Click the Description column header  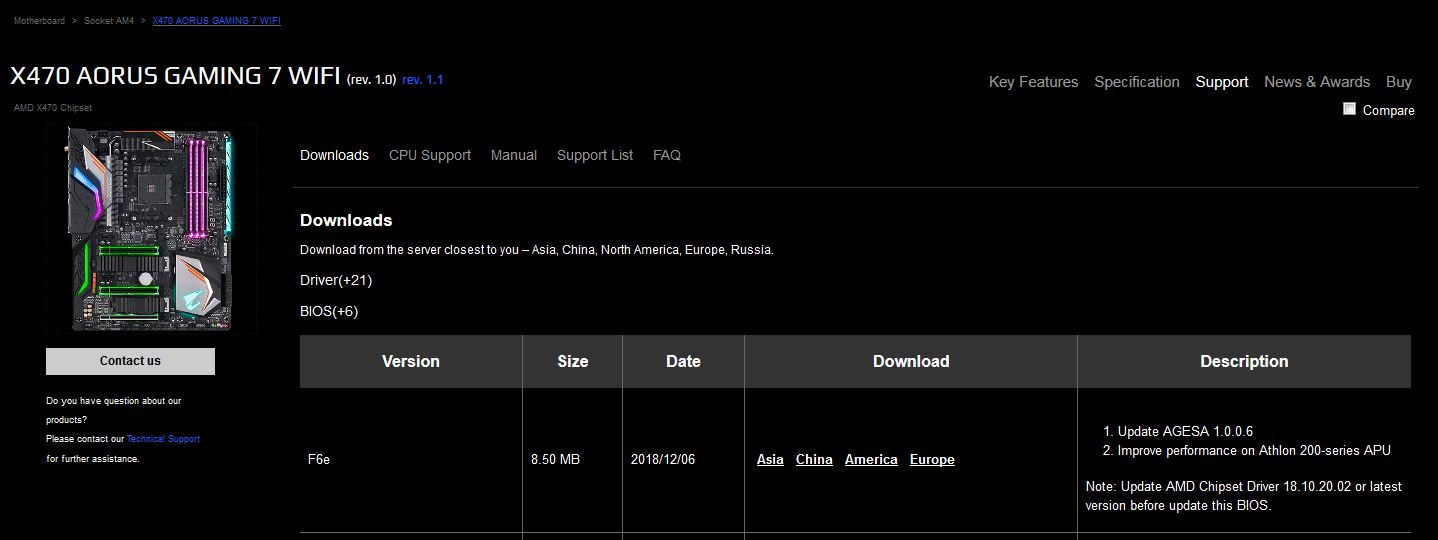[1244, 361]
